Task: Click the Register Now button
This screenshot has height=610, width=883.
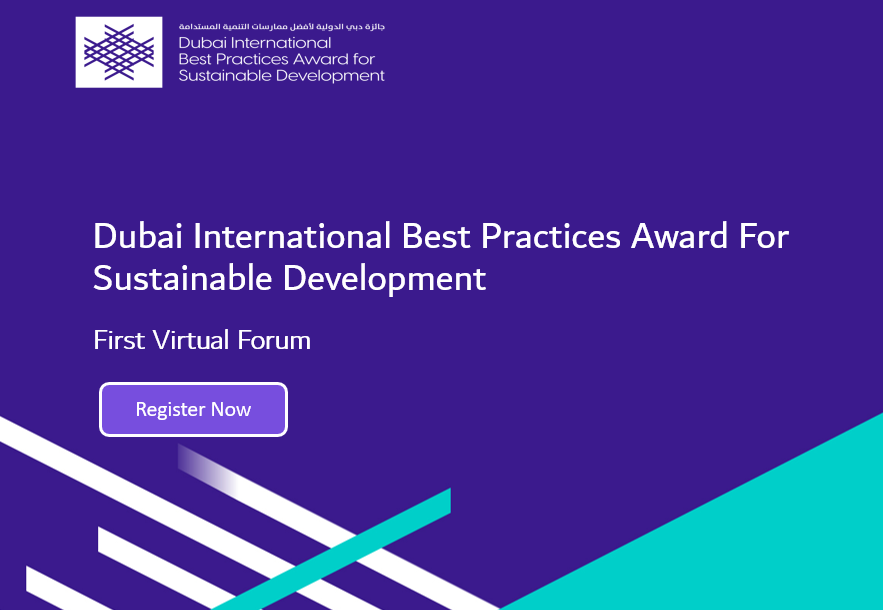Action: click(193, 409)
